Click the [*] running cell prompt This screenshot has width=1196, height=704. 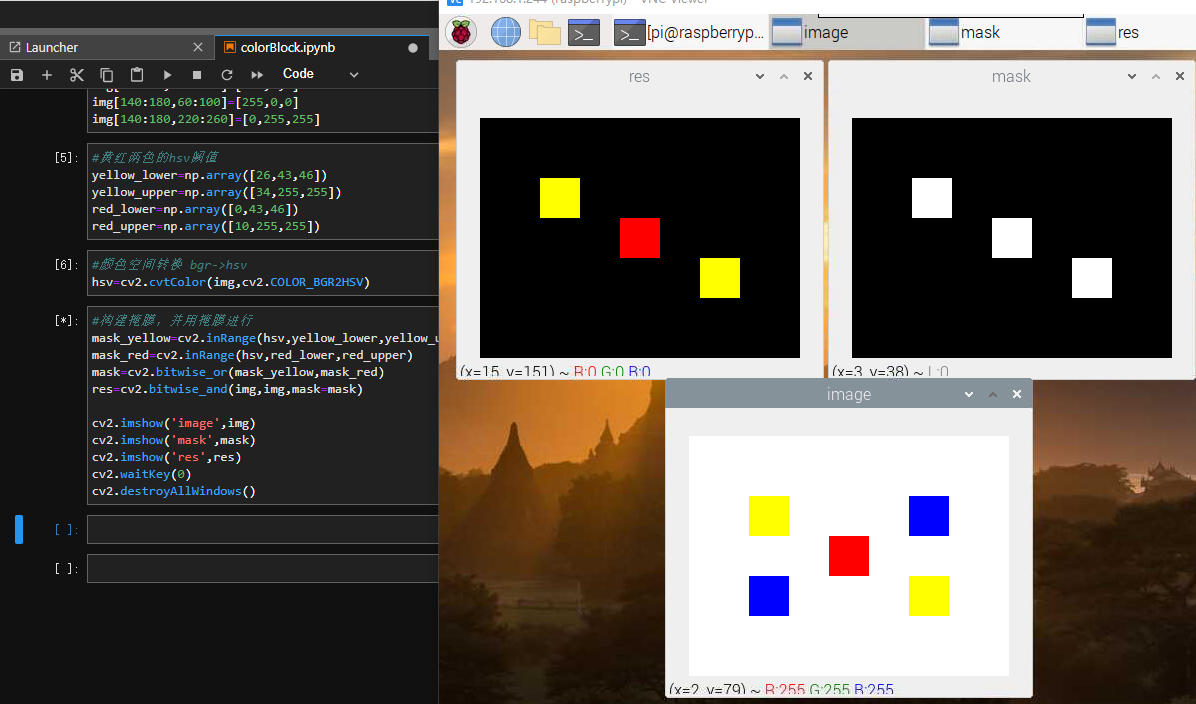click(66, 320)
